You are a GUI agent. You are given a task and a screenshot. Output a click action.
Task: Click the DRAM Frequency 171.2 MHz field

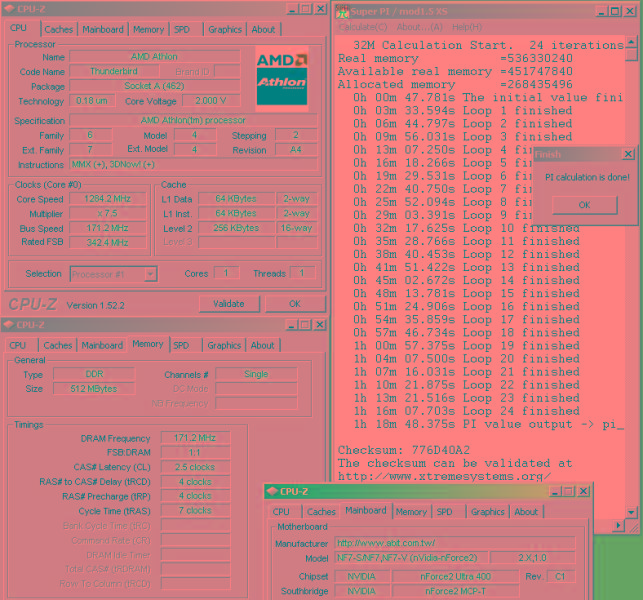click(195, 438)
